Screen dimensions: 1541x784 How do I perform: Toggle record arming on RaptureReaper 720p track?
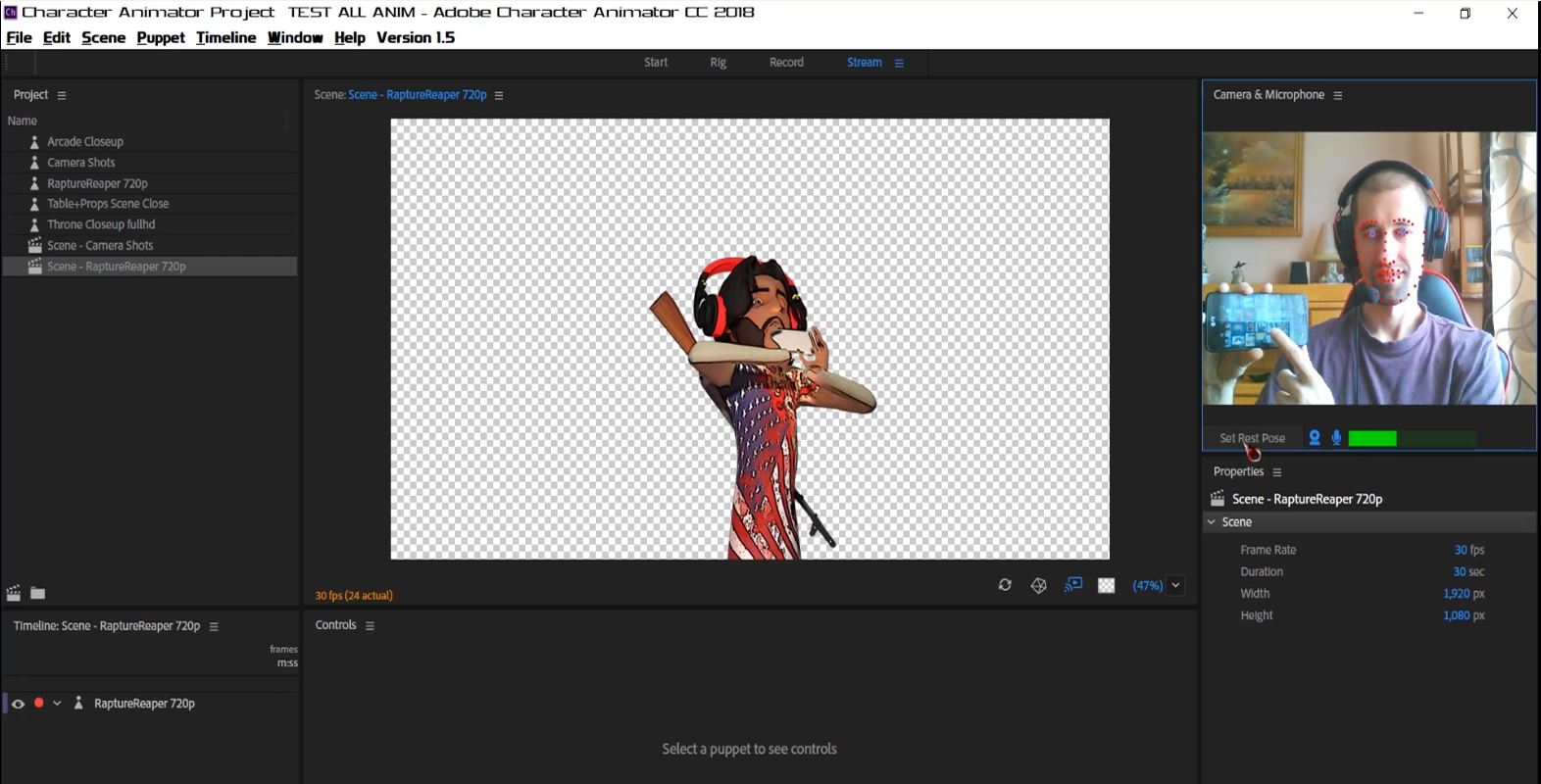coord(39,703)
